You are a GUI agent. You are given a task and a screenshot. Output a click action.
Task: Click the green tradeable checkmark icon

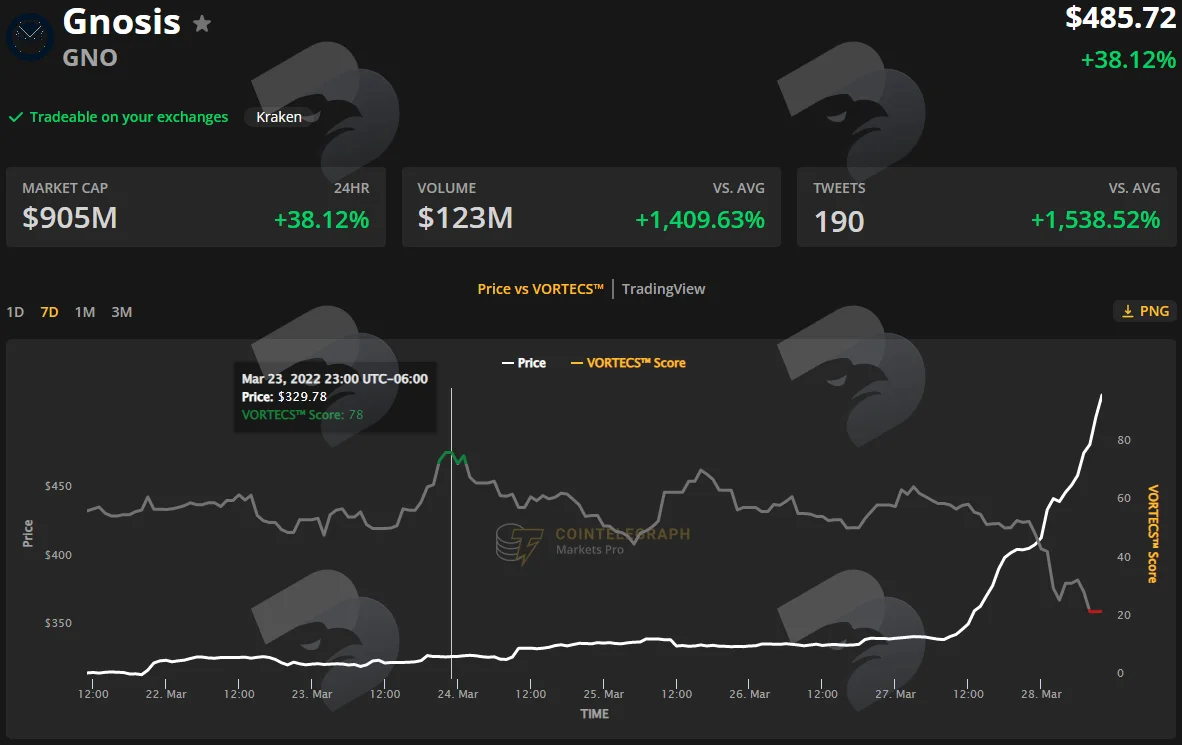click(x=15, y=117)
